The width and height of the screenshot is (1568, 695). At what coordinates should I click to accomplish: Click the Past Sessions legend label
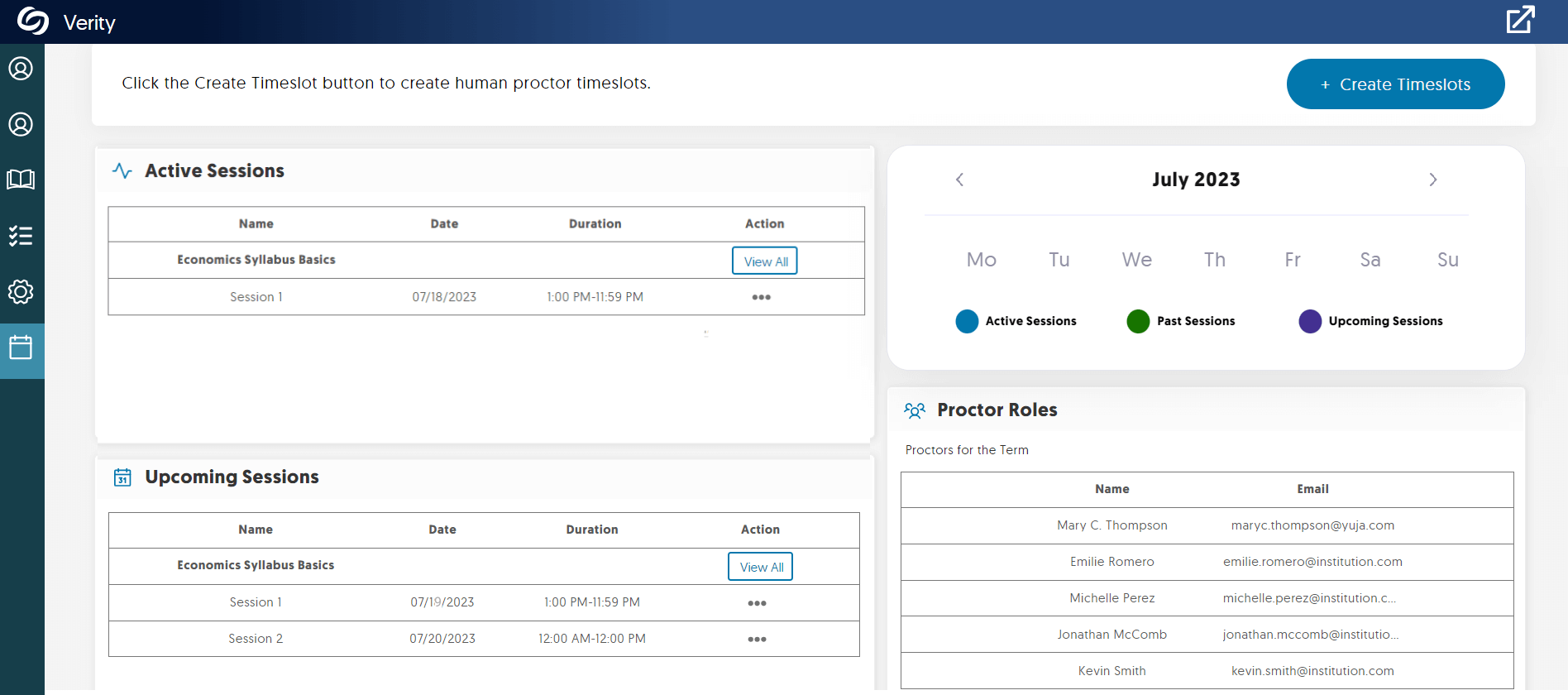coord(1196,321)
